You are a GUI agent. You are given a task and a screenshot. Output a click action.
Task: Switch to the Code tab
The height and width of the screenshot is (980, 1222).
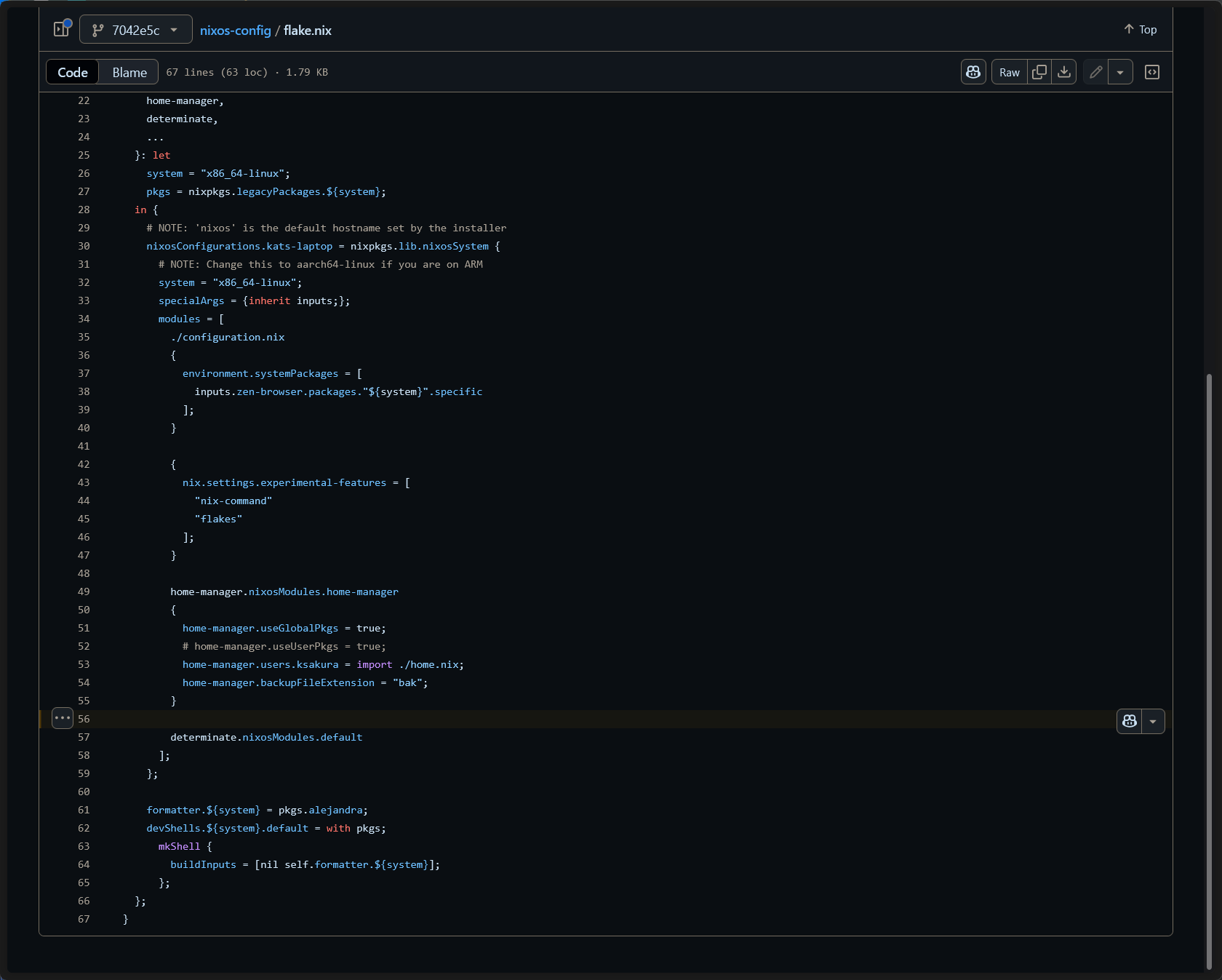tap(73, 72)
